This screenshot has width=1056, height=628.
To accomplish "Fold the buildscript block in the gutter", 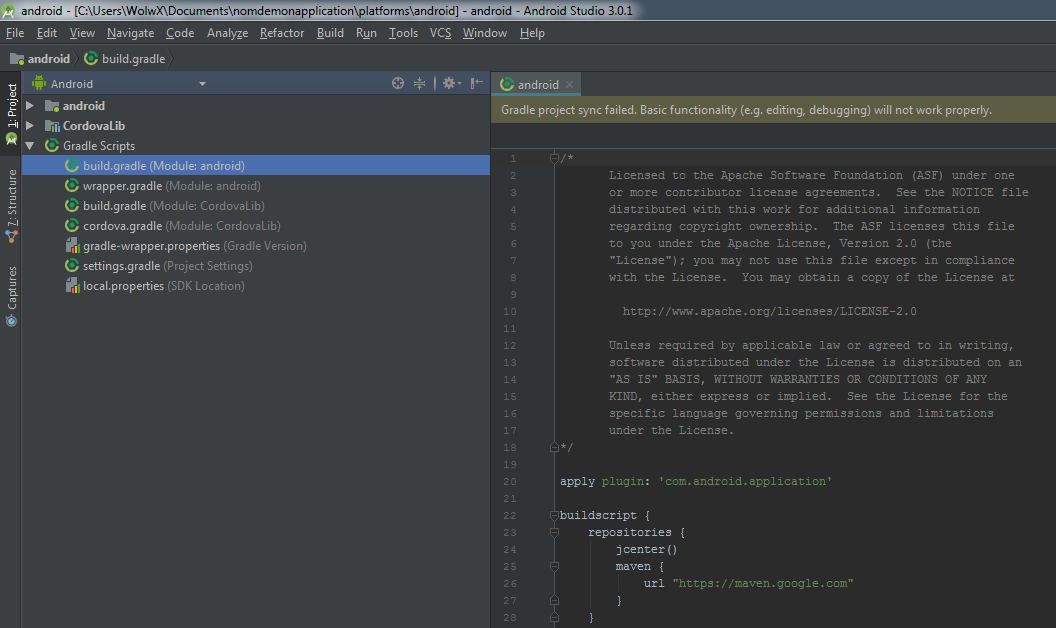I will (x=554, y=516).
